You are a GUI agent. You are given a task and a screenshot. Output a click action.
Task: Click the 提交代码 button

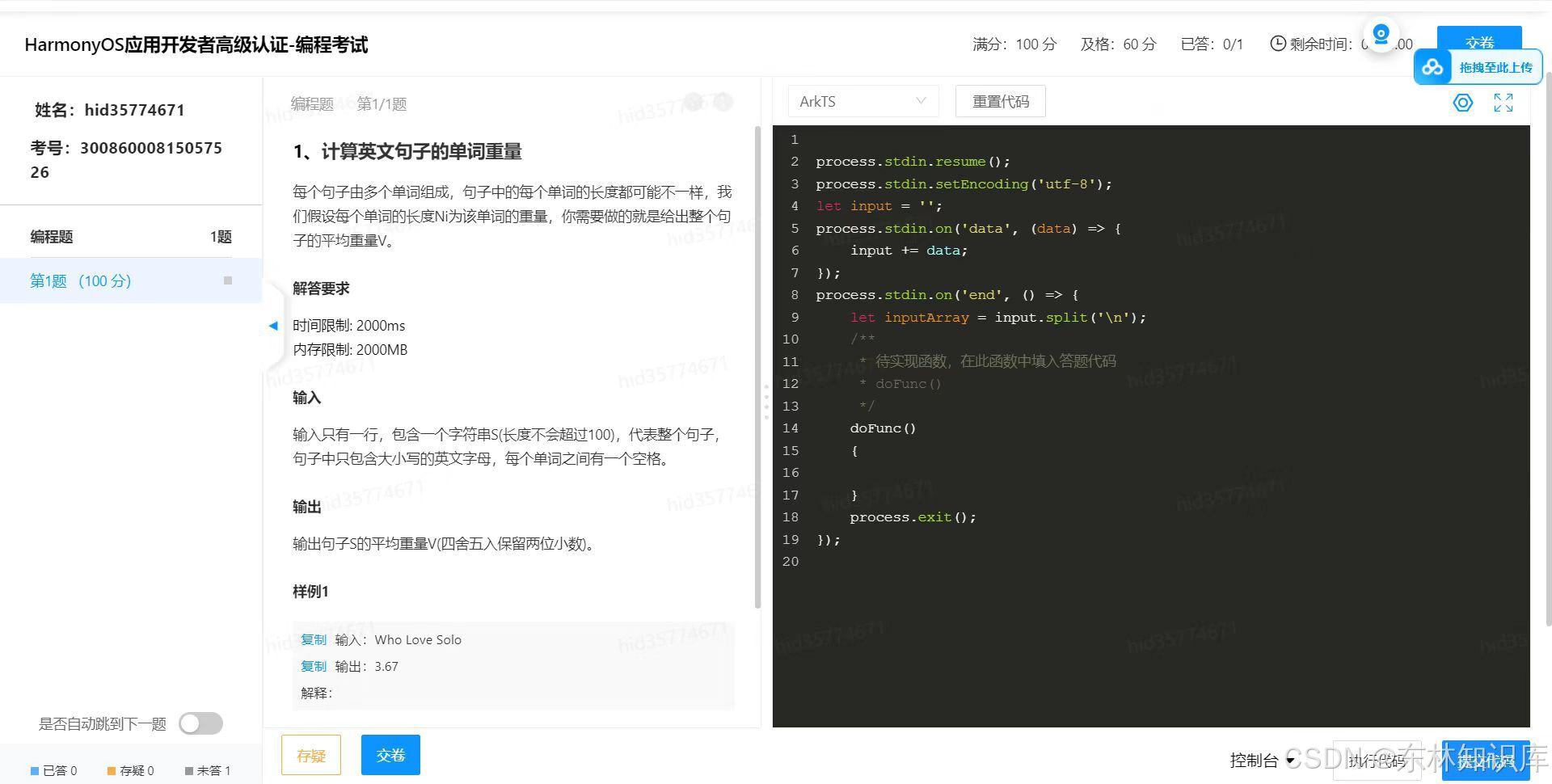[1486, 761]
